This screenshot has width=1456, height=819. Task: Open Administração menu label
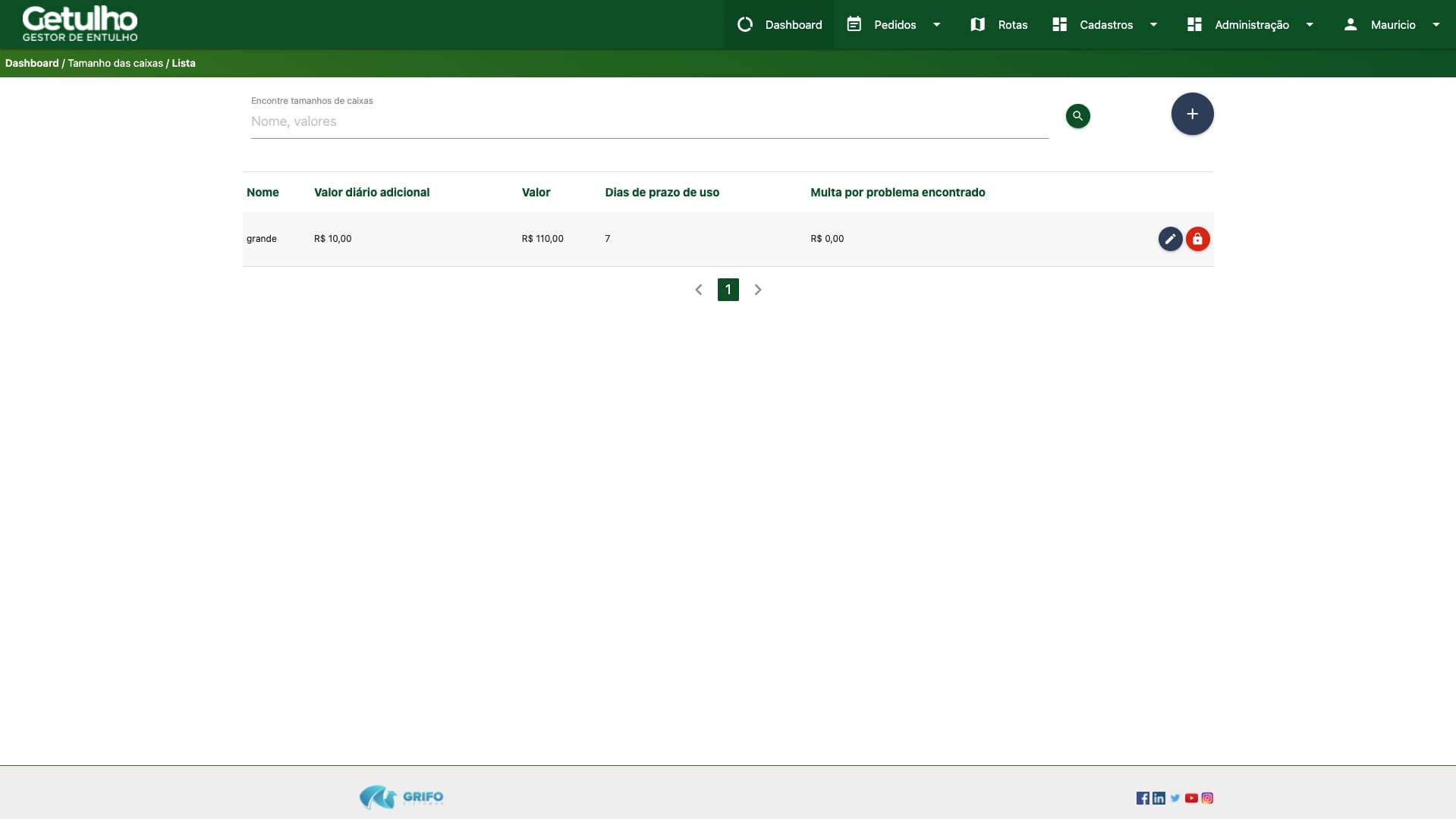click(1251, 24)
